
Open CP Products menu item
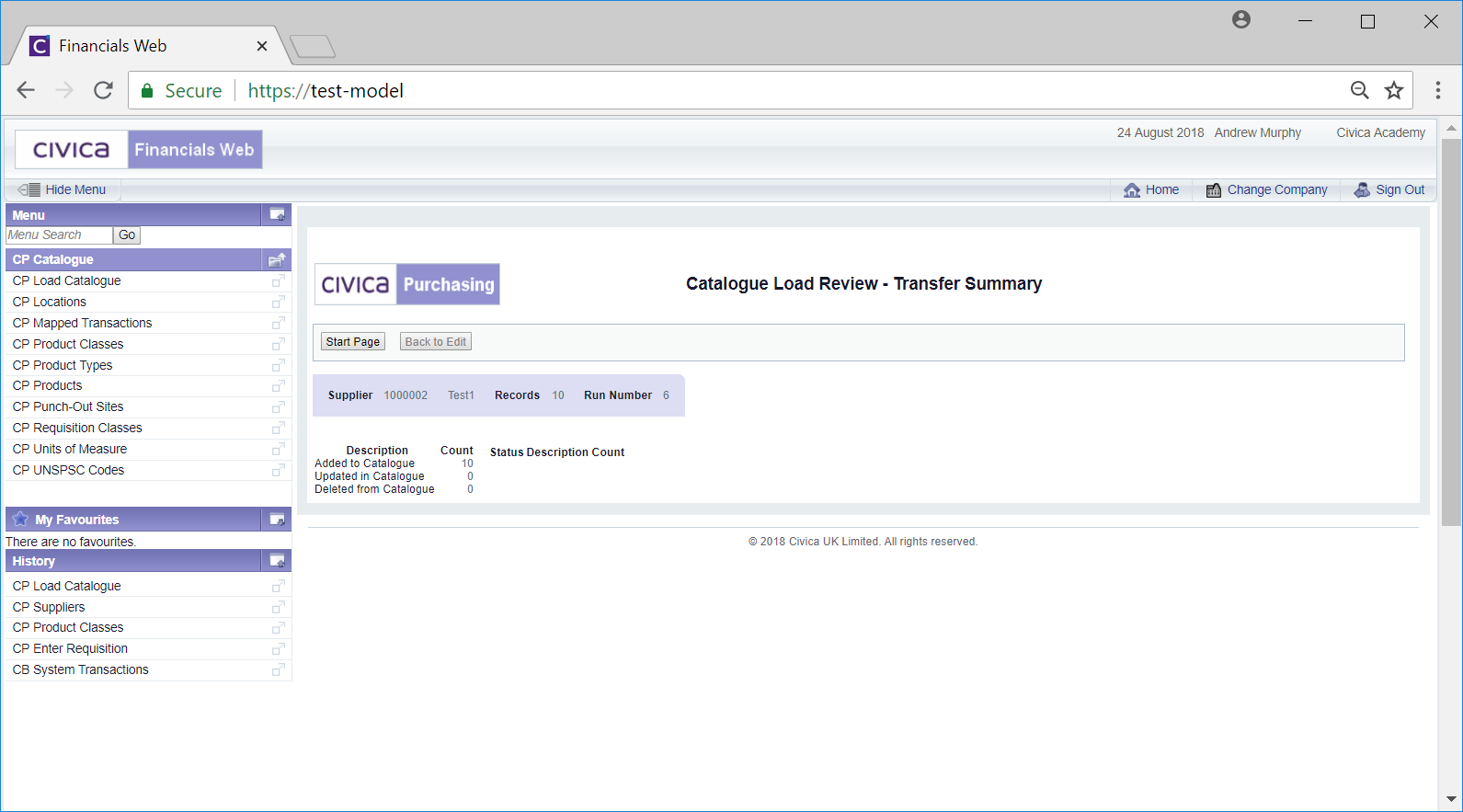click(48, 385)
